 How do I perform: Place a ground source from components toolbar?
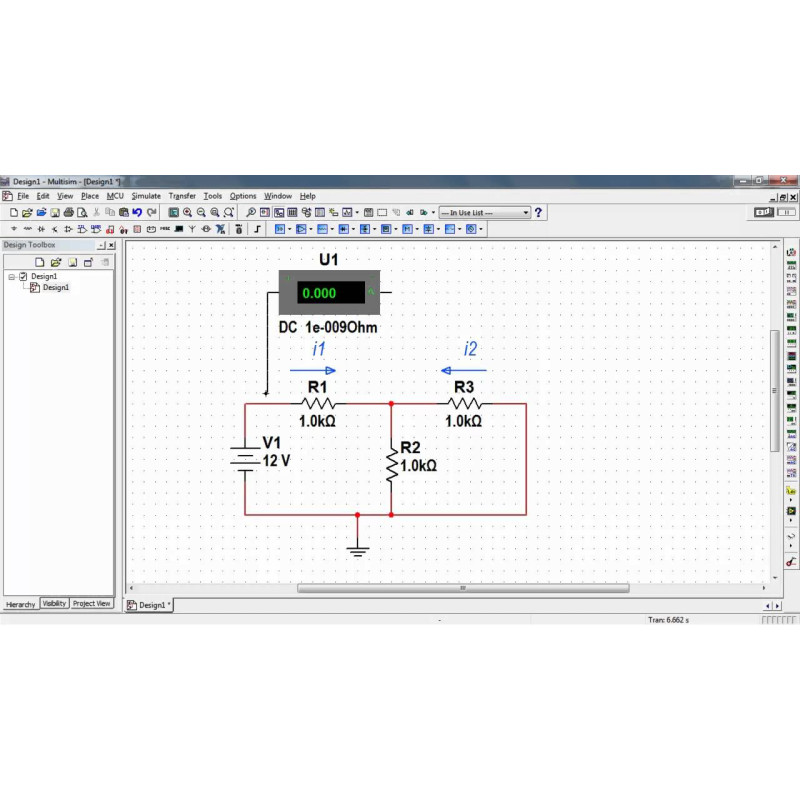tap(14, 229)
